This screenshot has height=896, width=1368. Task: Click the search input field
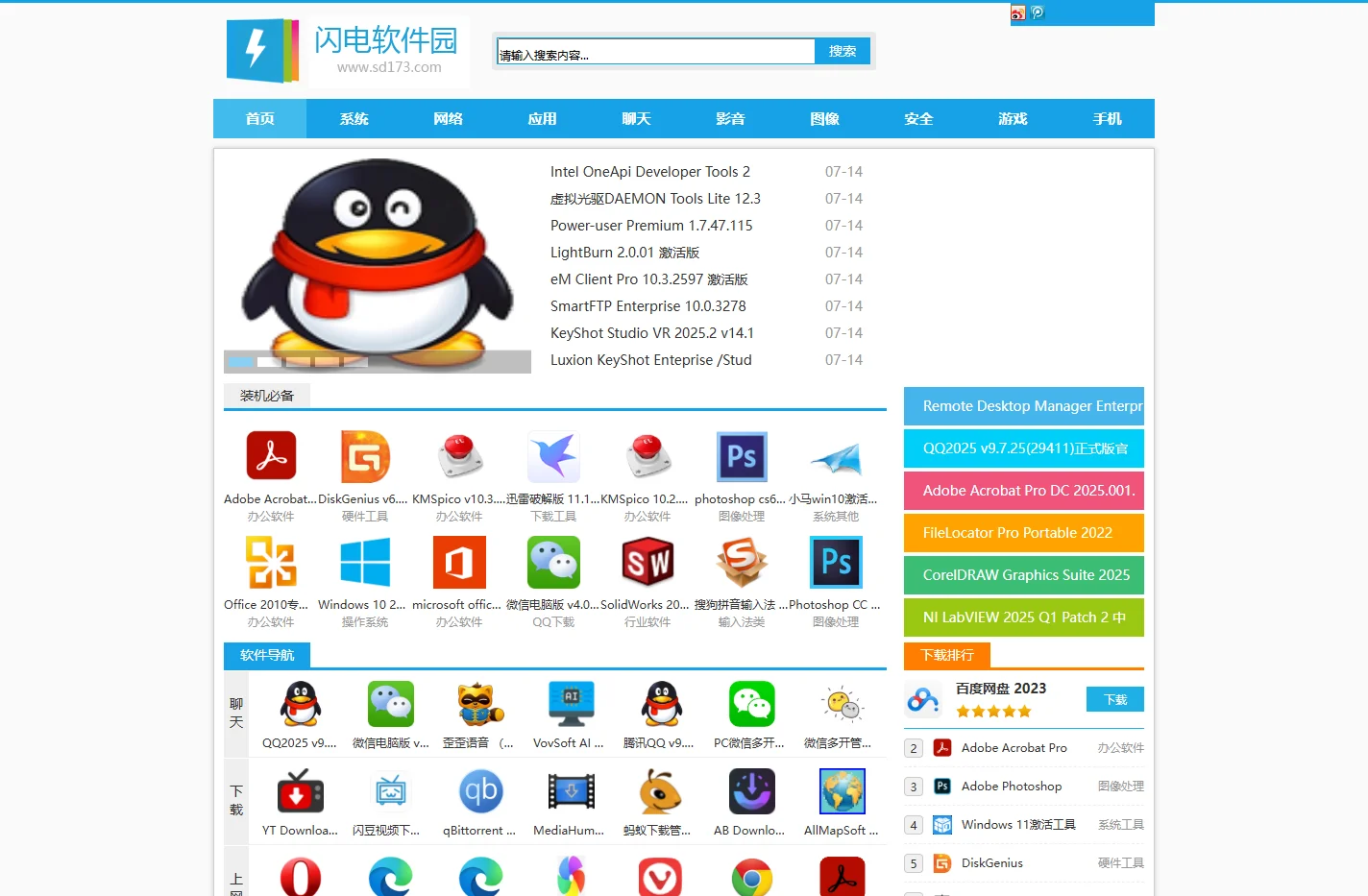pyautogui.click(x=656, y=52)
